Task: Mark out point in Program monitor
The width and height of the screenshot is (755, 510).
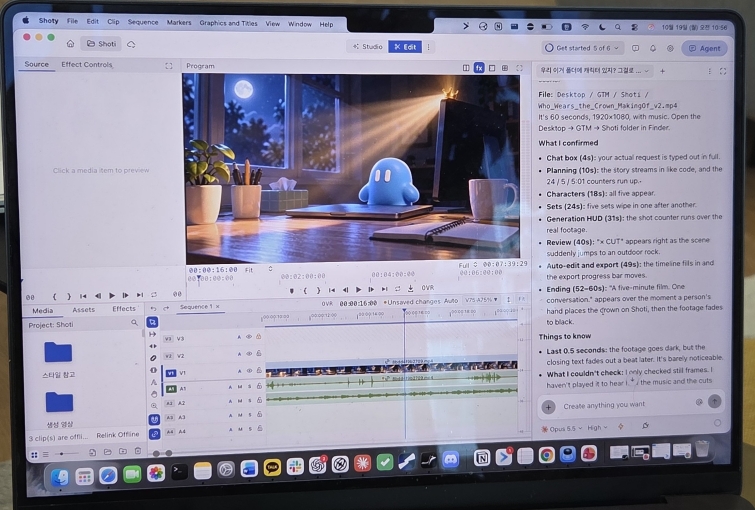Action: (318, 290)
